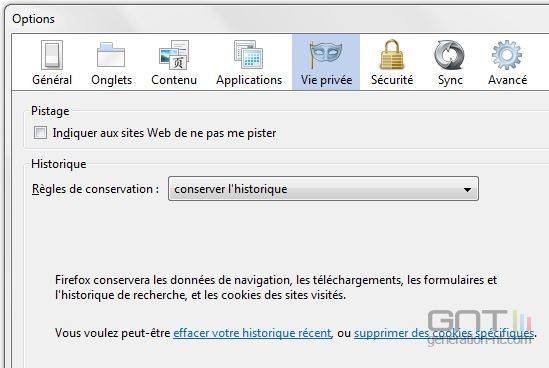549x368 pixels.
Task: Open the Onglets folder tab icon
Action: pyautogui.click(x=111, y=55)
